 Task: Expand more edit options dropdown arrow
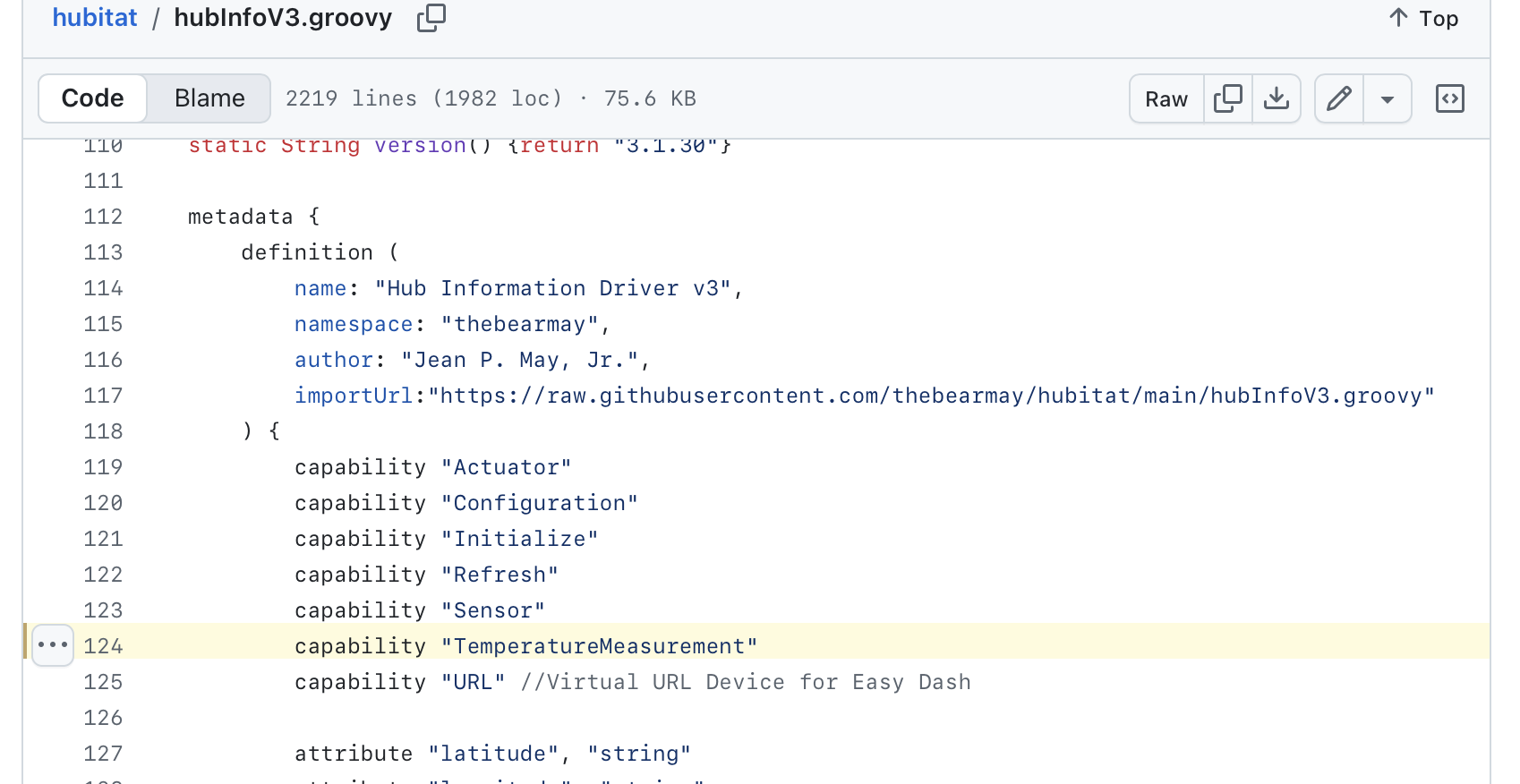pos(1388,98)
